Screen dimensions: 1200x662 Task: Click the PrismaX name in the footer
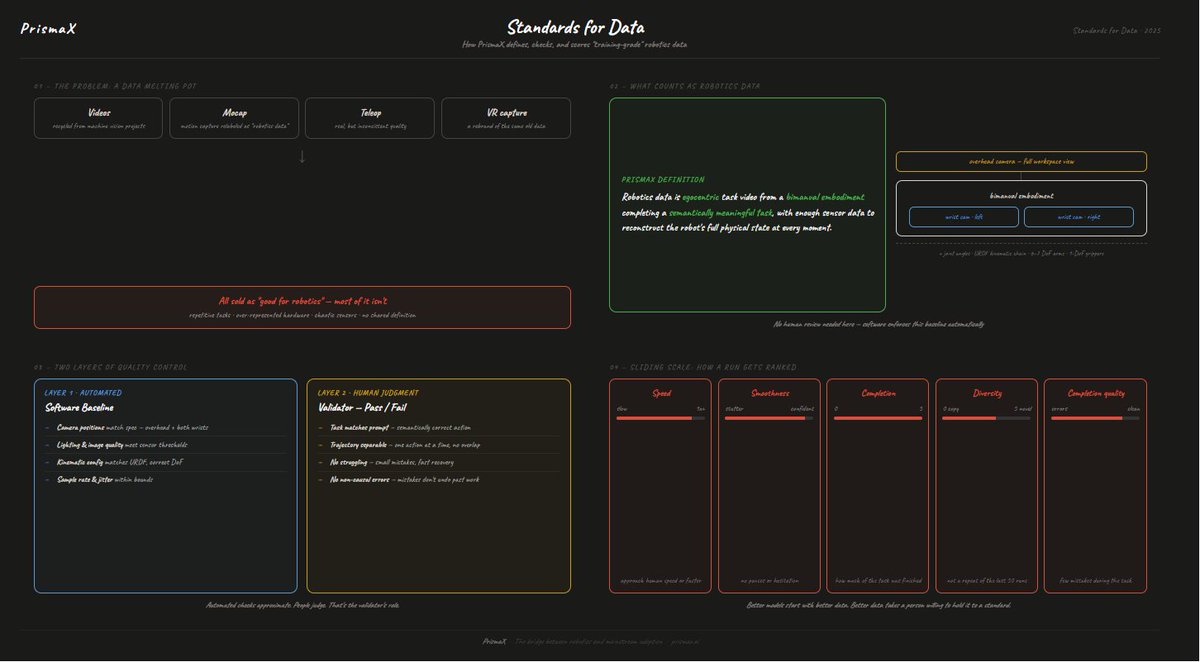point(495,641)
